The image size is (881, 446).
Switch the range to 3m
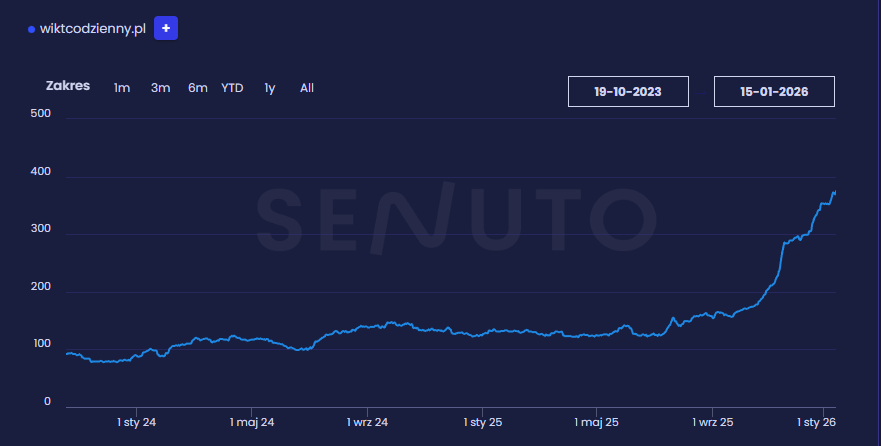coord(160,88)
